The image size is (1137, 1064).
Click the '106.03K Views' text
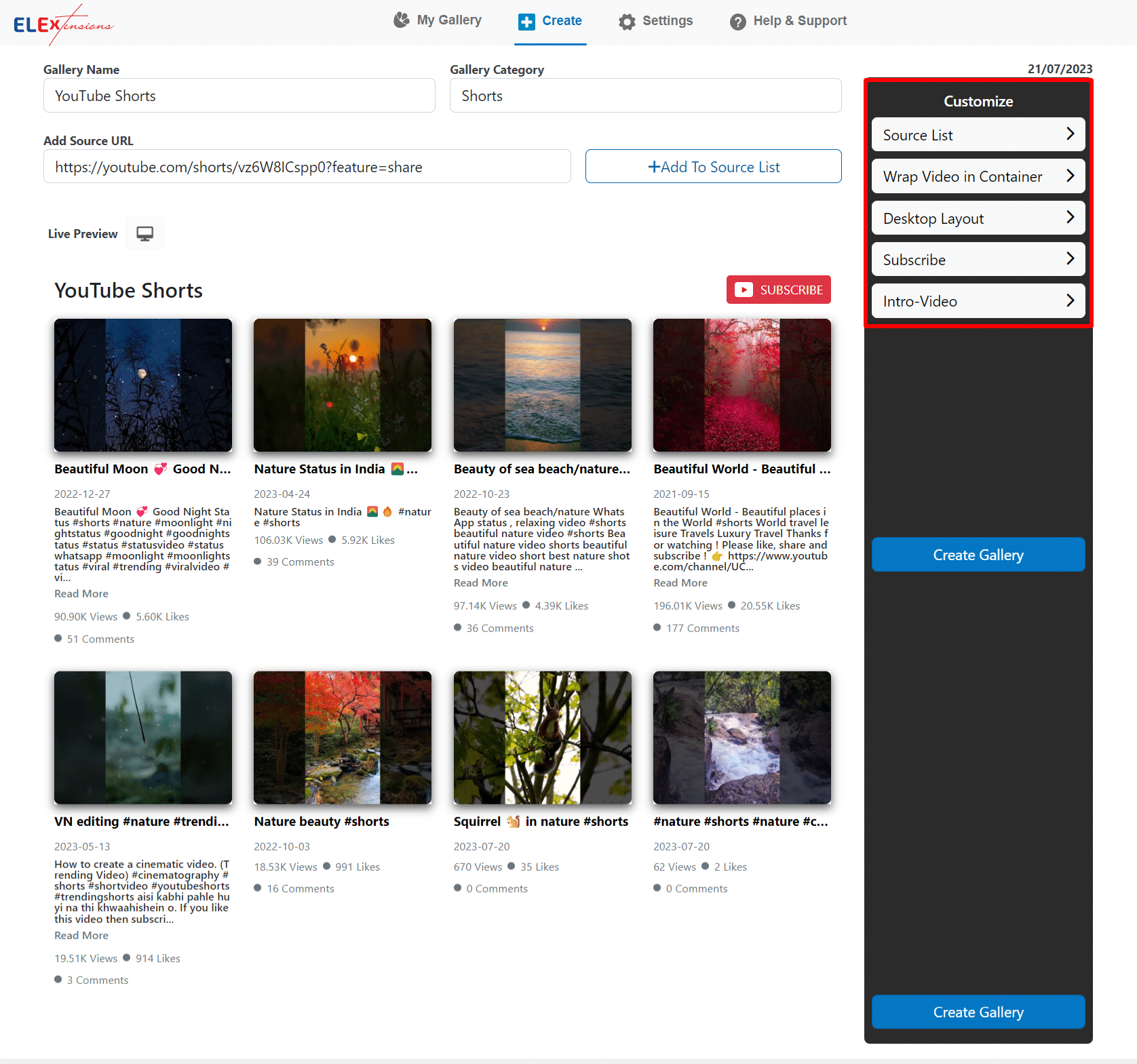tap(289, 540)
